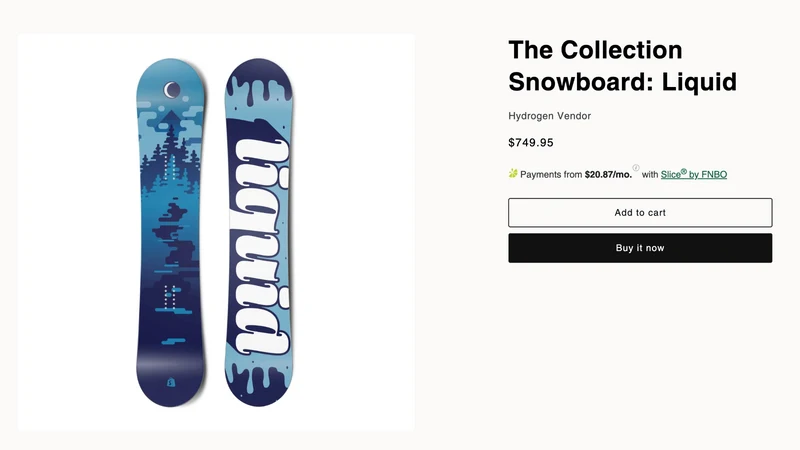
Task: Click the Hydrogen Vendor label
Action: pos(549,116)
